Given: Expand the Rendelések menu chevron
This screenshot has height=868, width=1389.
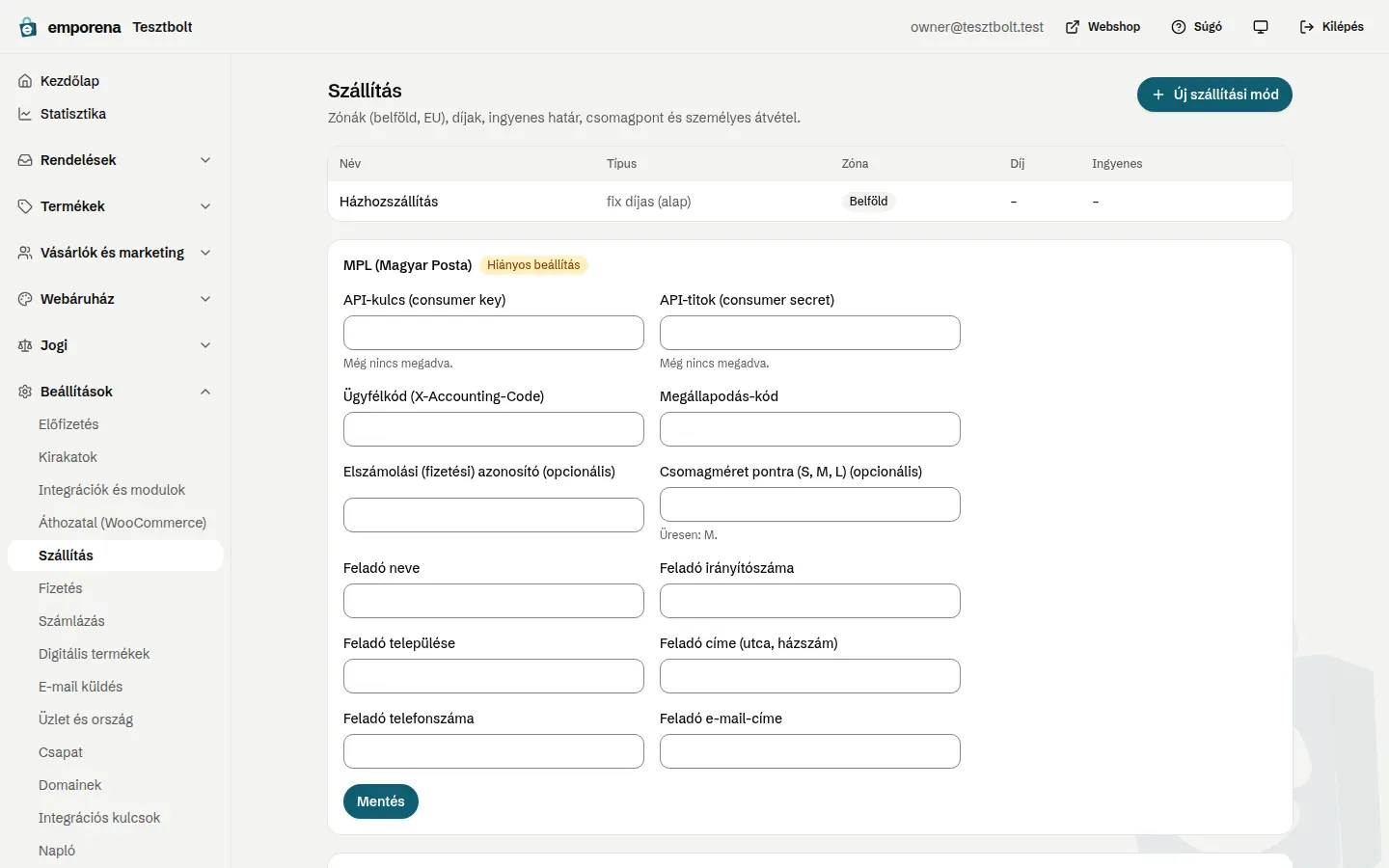Looking at the screenshot, I should coord(205,160).
